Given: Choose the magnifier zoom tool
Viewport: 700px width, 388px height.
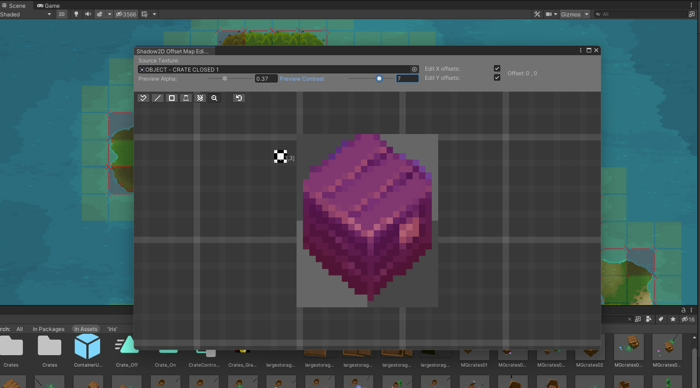Looking at the screenshot, I should click(214, 98).
